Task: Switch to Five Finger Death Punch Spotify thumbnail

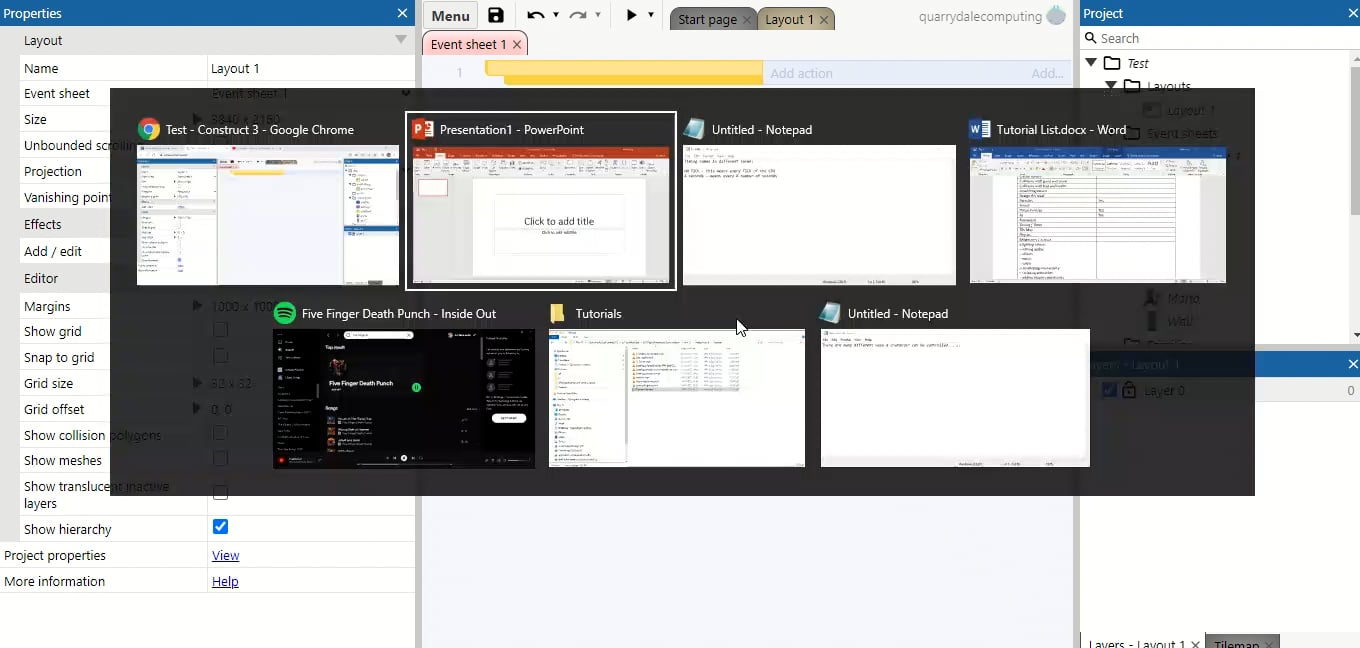Action: tap(404, 399)
